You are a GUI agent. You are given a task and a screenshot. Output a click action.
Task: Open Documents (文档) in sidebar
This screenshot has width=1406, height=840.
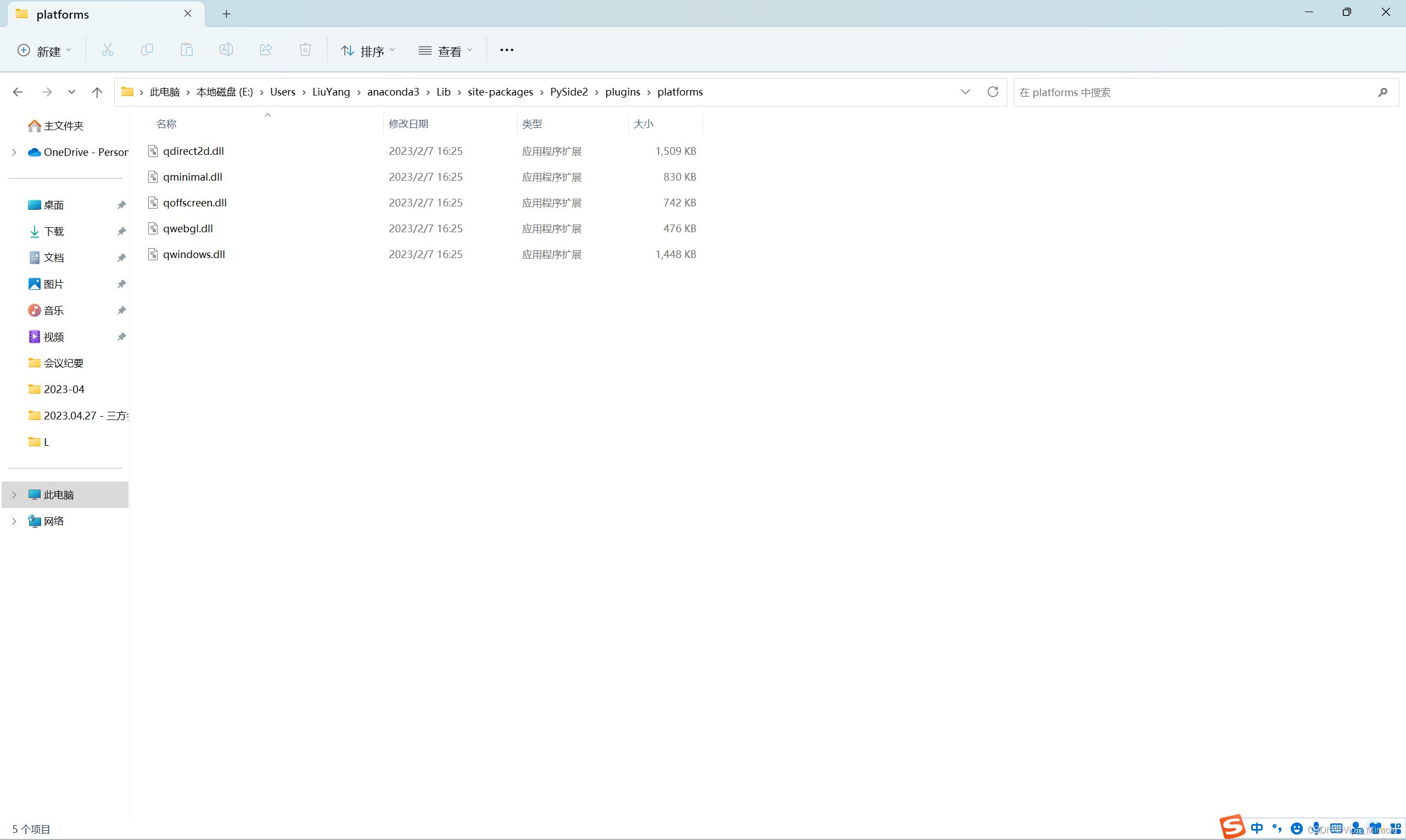[x=46, y=257]
